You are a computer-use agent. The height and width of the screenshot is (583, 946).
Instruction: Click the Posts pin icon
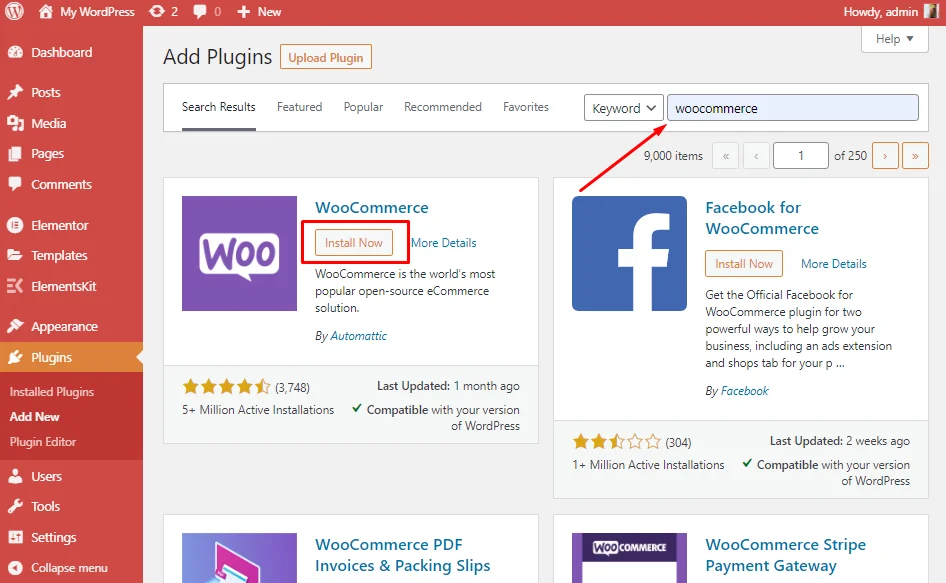[15, 92]
